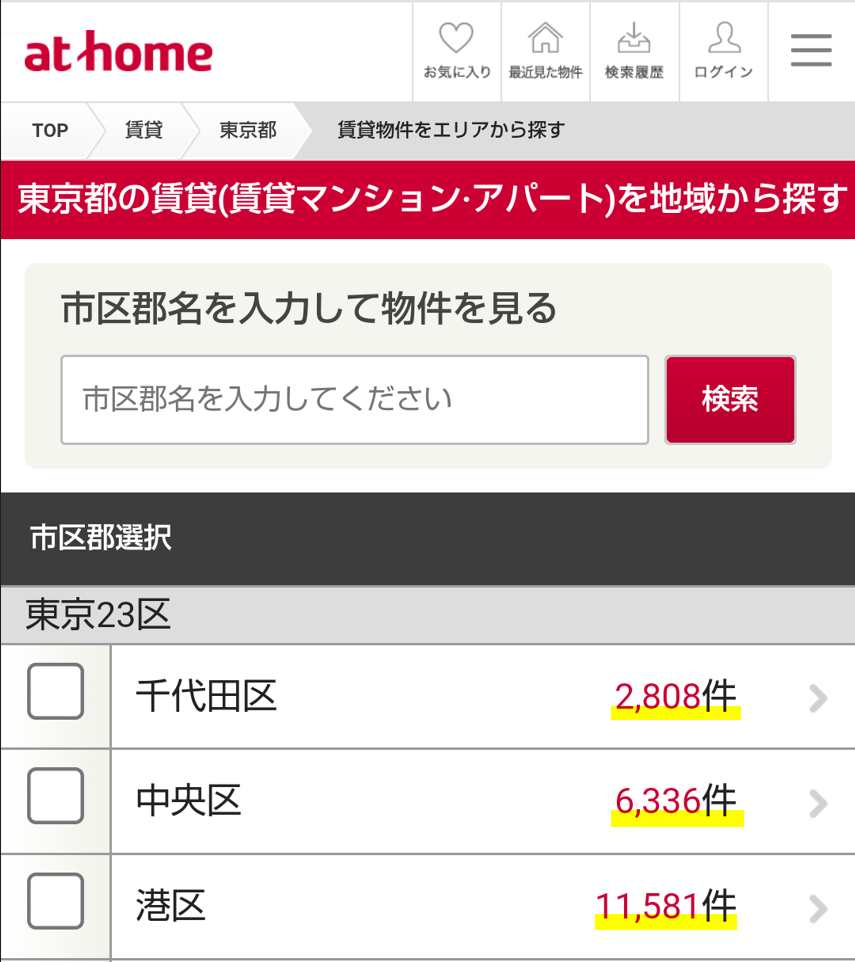Expand 千代田区 row using its chevron
The image size is (855, 962).
818,698
